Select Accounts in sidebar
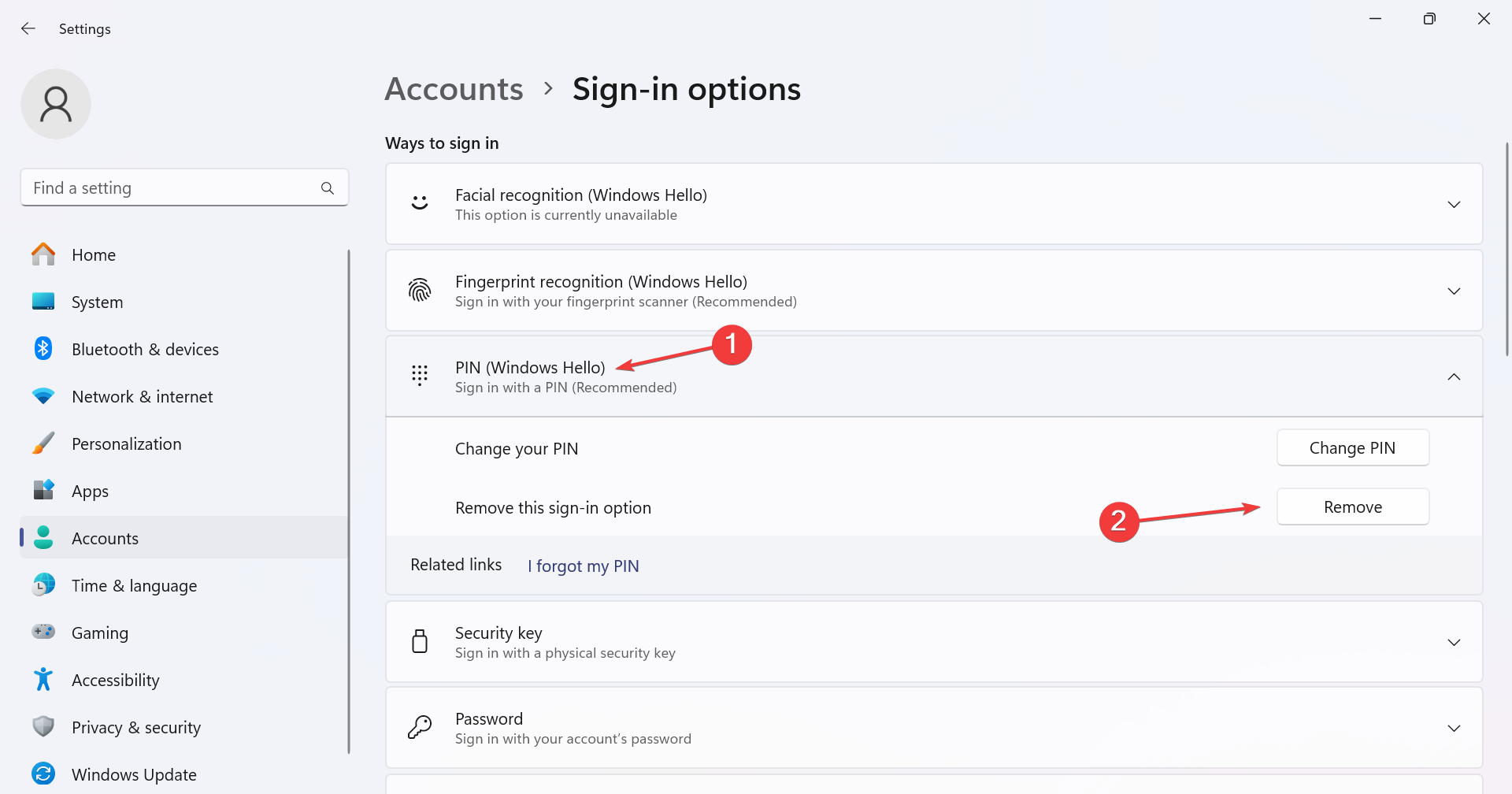1512x794 pixels. tap(184, 538)
